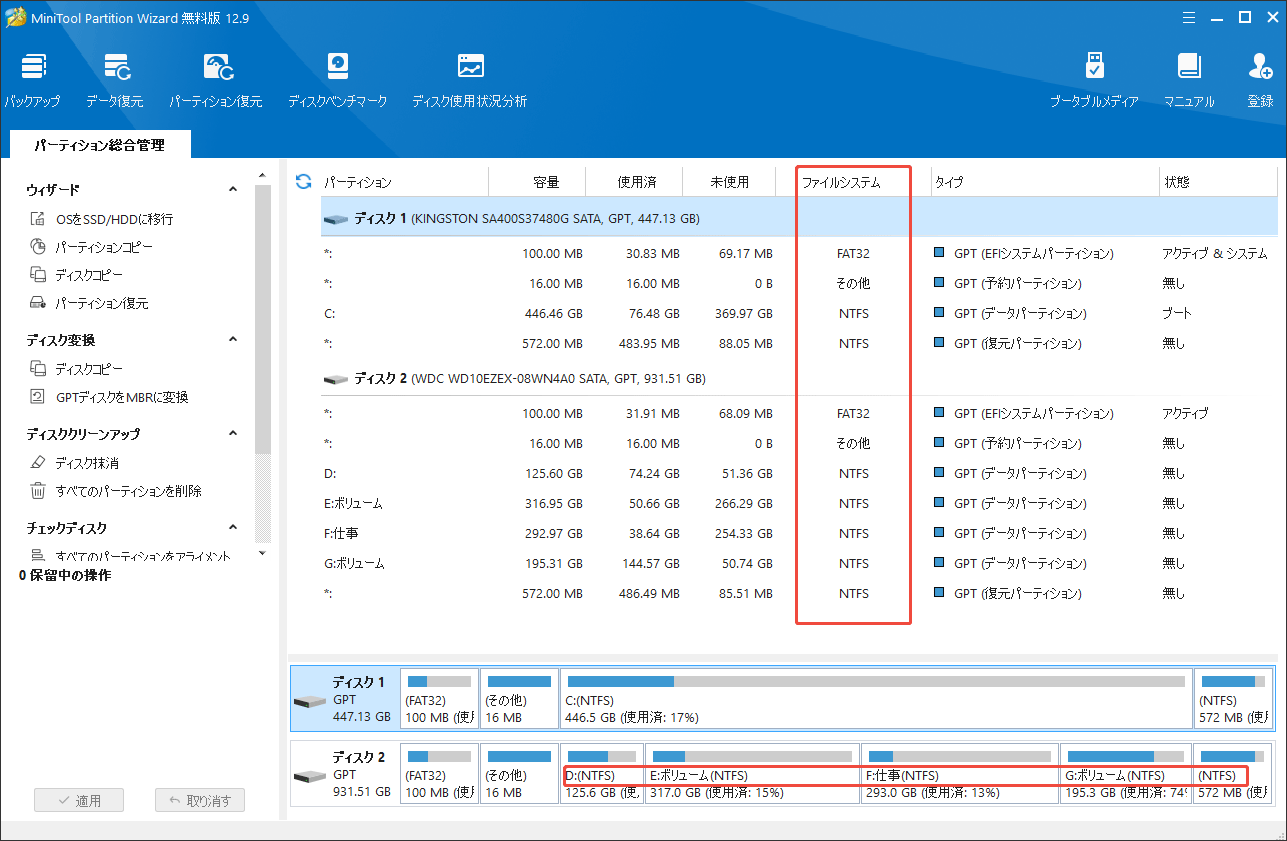
Task: Select the G:ボリューム partition row
Action: coord(799,563)
